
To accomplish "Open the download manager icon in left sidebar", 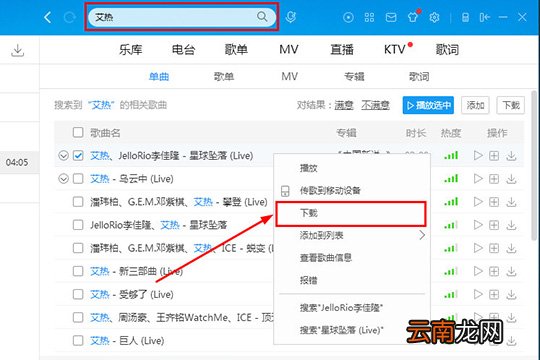I will [18, 51].
